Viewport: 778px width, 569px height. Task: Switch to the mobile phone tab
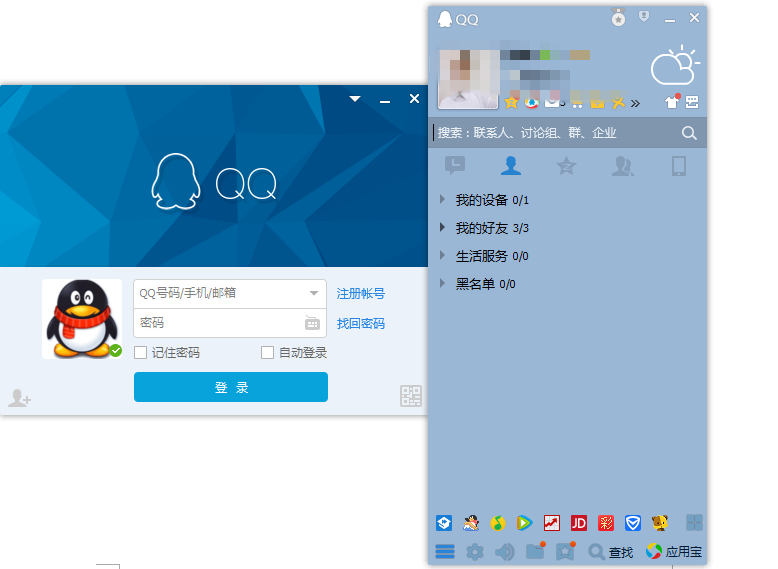[x=679, y=166]
